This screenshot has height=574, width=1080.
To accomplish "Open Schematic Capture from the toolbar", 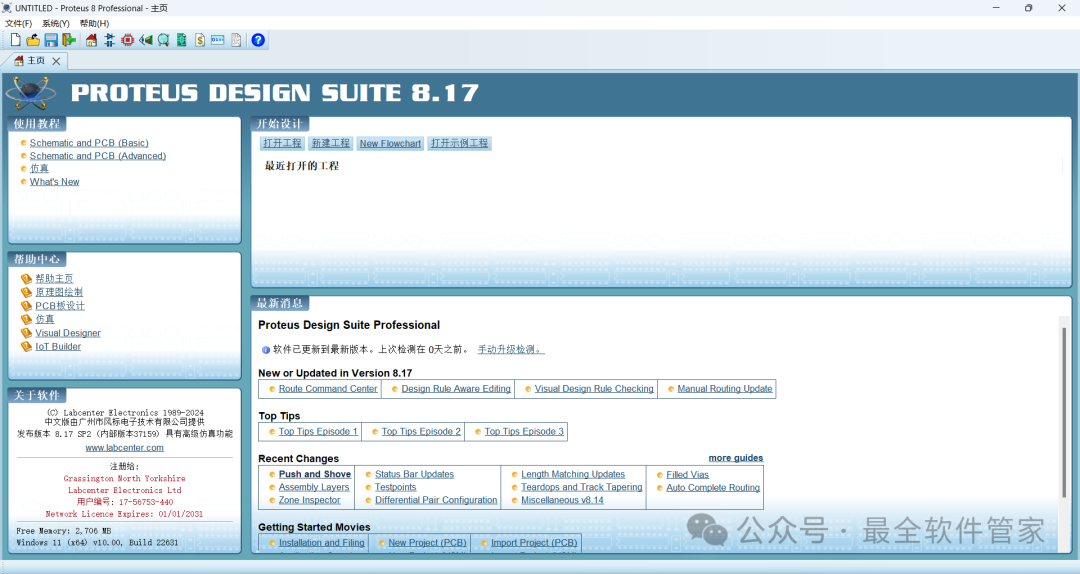I will click(x=109, y=40).
